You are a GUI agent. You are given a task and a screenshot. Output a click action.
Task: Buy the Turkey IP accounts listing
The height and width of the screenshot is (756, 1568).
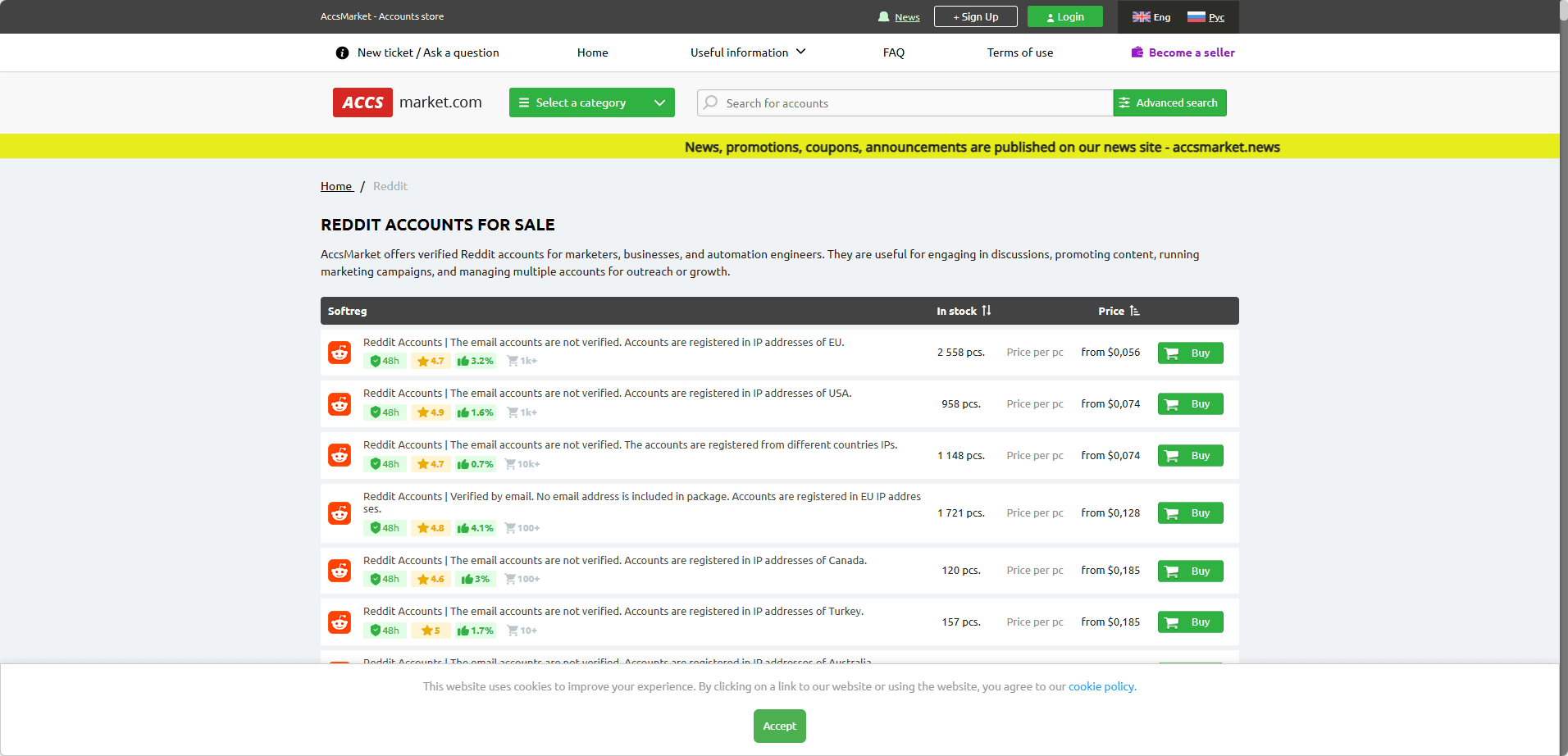pos(1191,622)
